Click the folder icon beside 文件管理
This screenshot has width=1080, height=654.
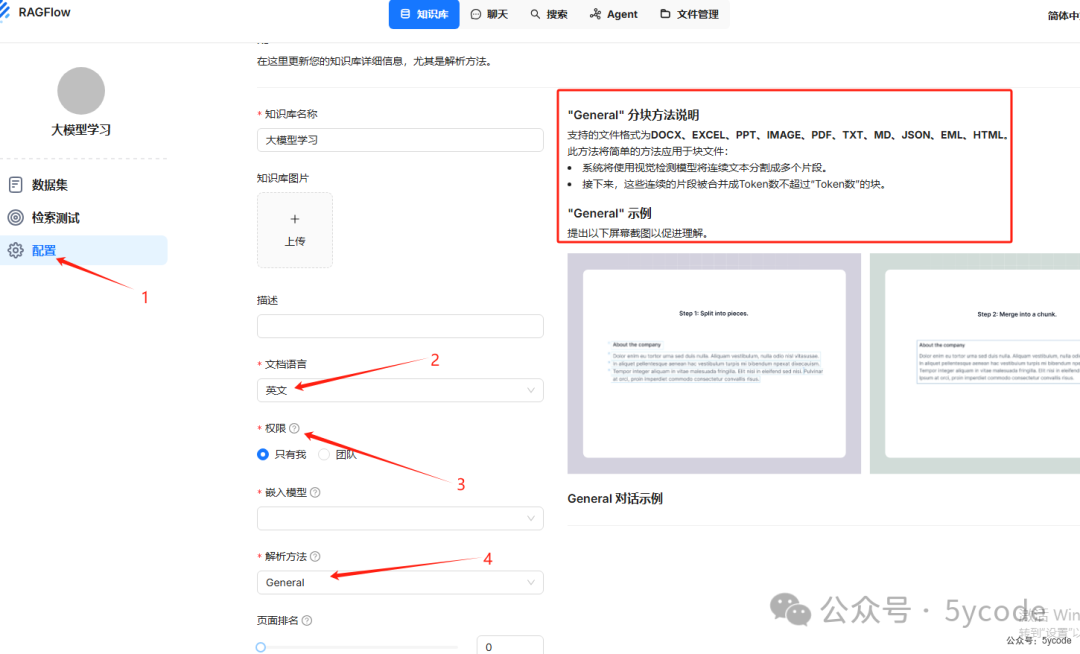pyautogui.click(x=665, y=14)
